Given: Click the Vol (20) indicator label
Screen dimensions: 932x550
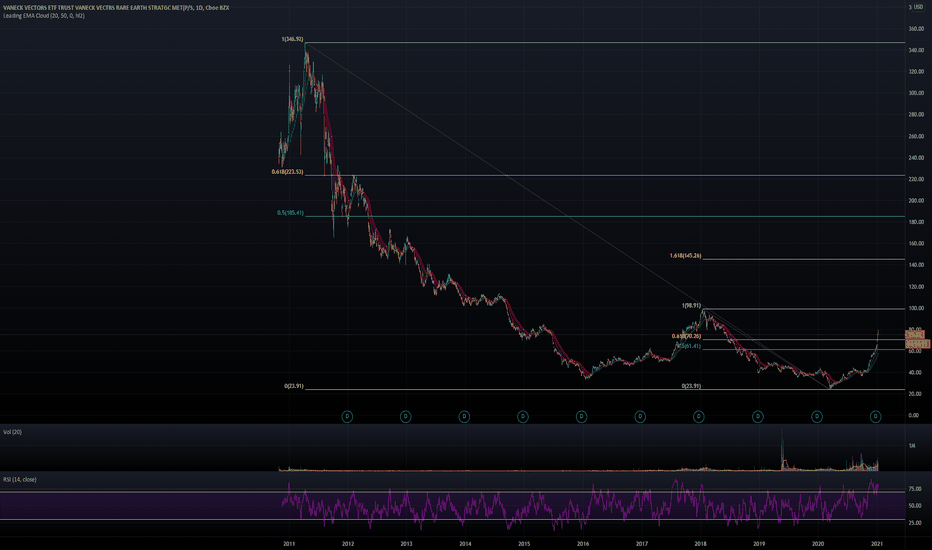Looking at the screenshot, I should click(x=12, y=432).
